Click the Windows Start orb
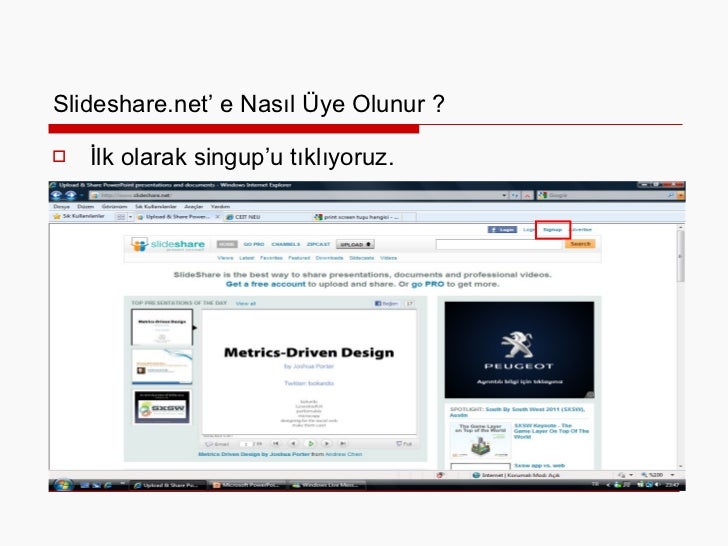Screen dimensions: 728x546 tap(62, 485)
